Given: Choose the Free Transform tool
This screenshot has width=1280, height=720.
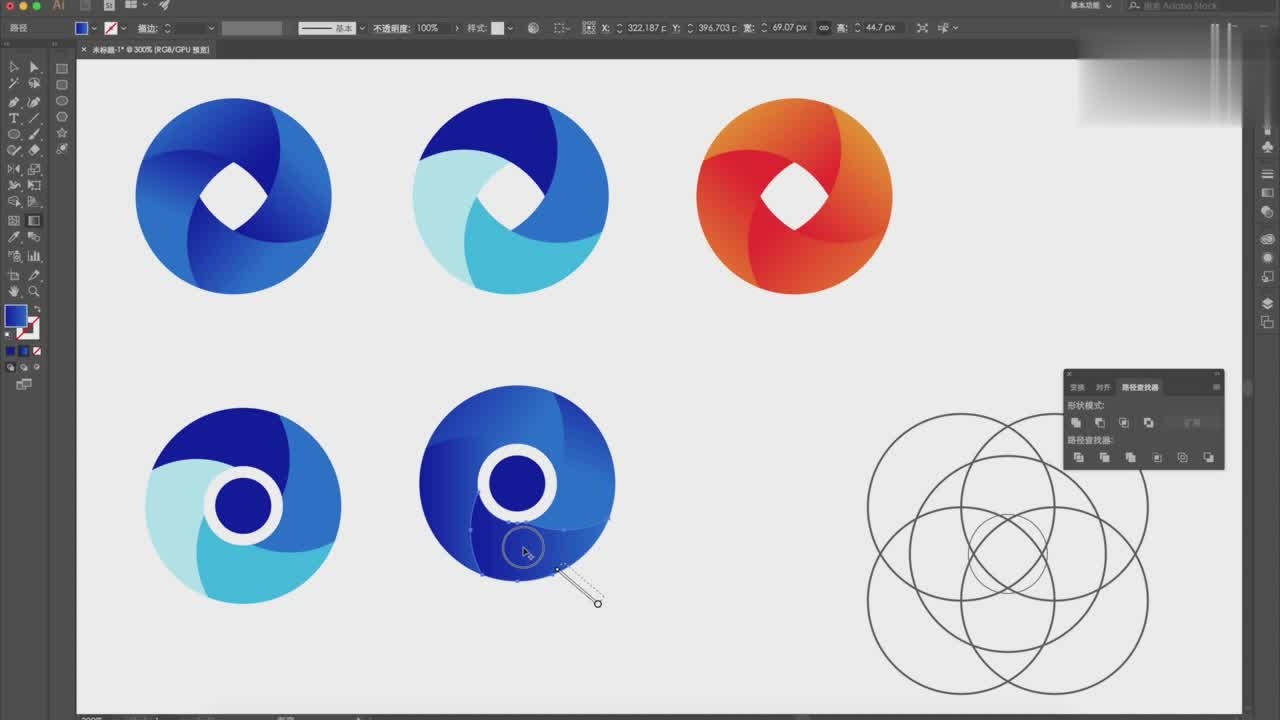Looking at the screenshot, I should pyautogui.click(x=33, y=185).
